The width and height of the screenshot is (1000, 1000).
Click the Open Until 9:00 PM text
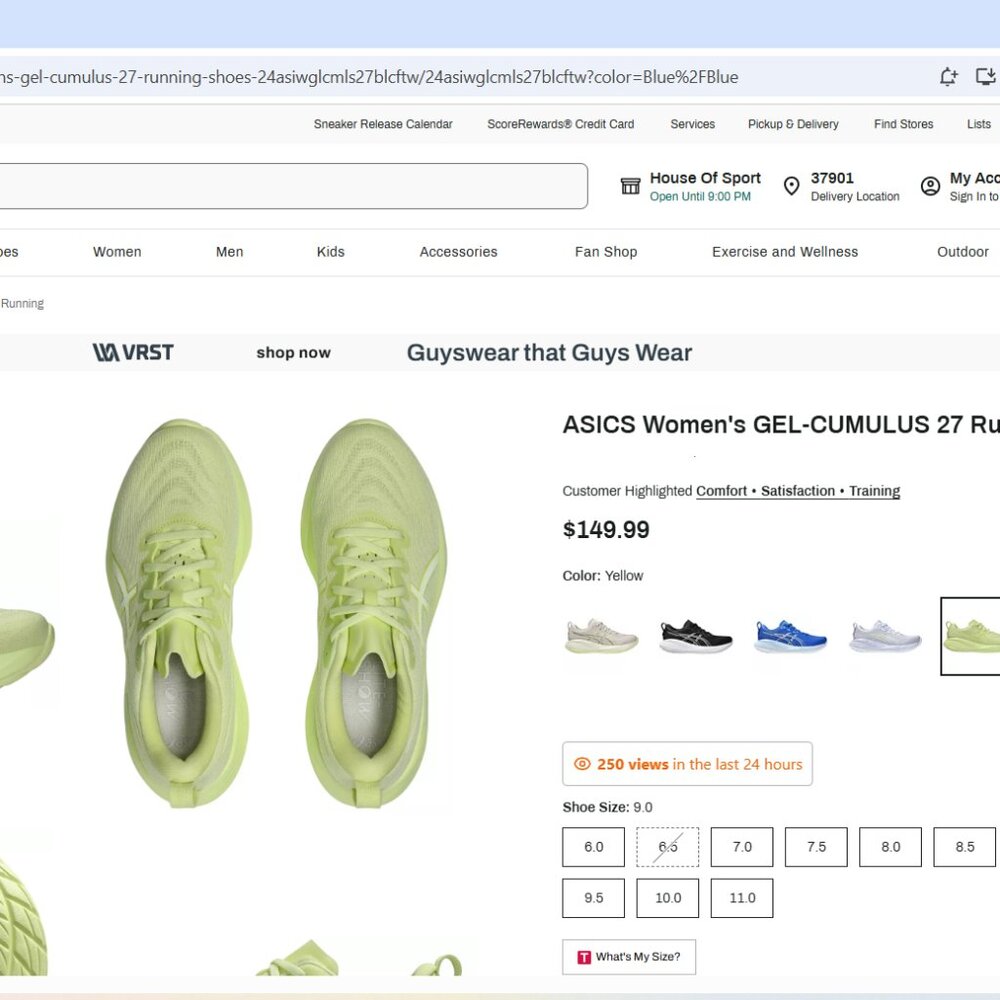pos(700,196)
